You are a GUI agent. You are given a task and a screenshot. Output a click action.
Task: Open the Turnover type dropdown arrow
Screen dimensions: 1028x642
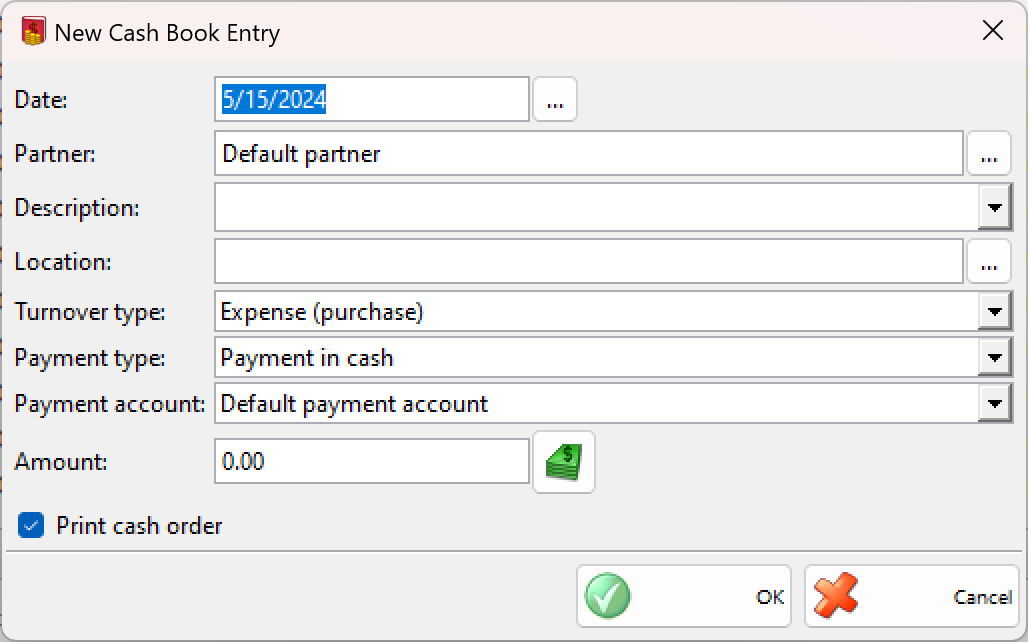click(994, 312)
